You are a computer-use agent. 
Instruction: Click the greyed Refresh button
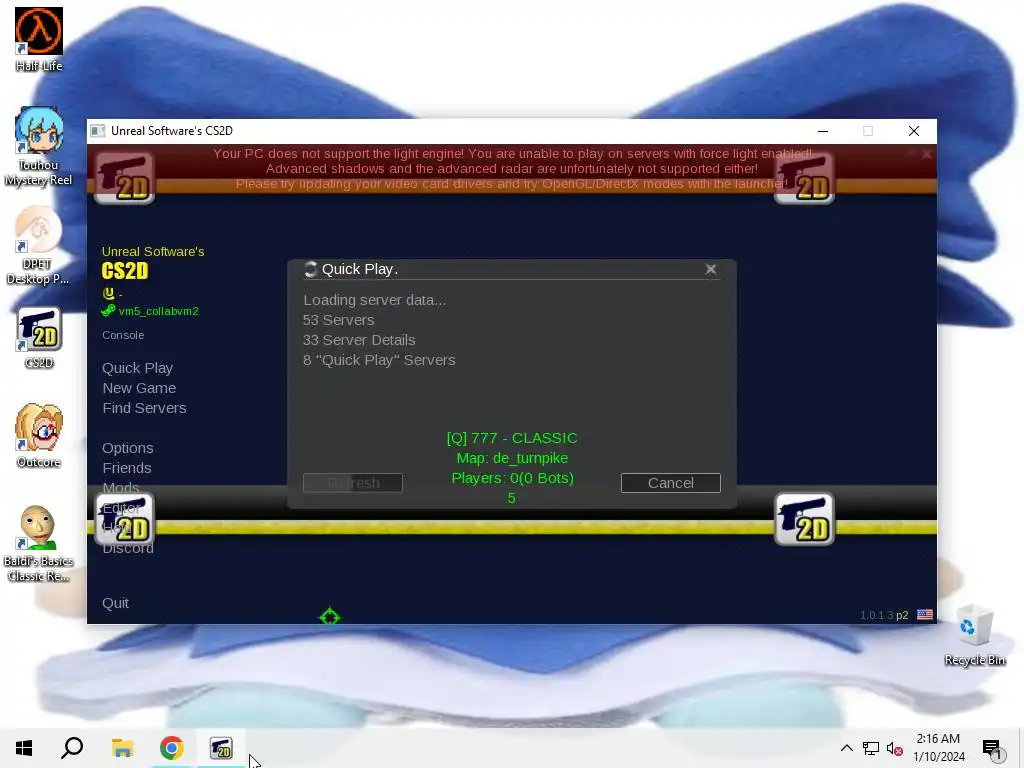pyautogui.click(x=353, y=483)
